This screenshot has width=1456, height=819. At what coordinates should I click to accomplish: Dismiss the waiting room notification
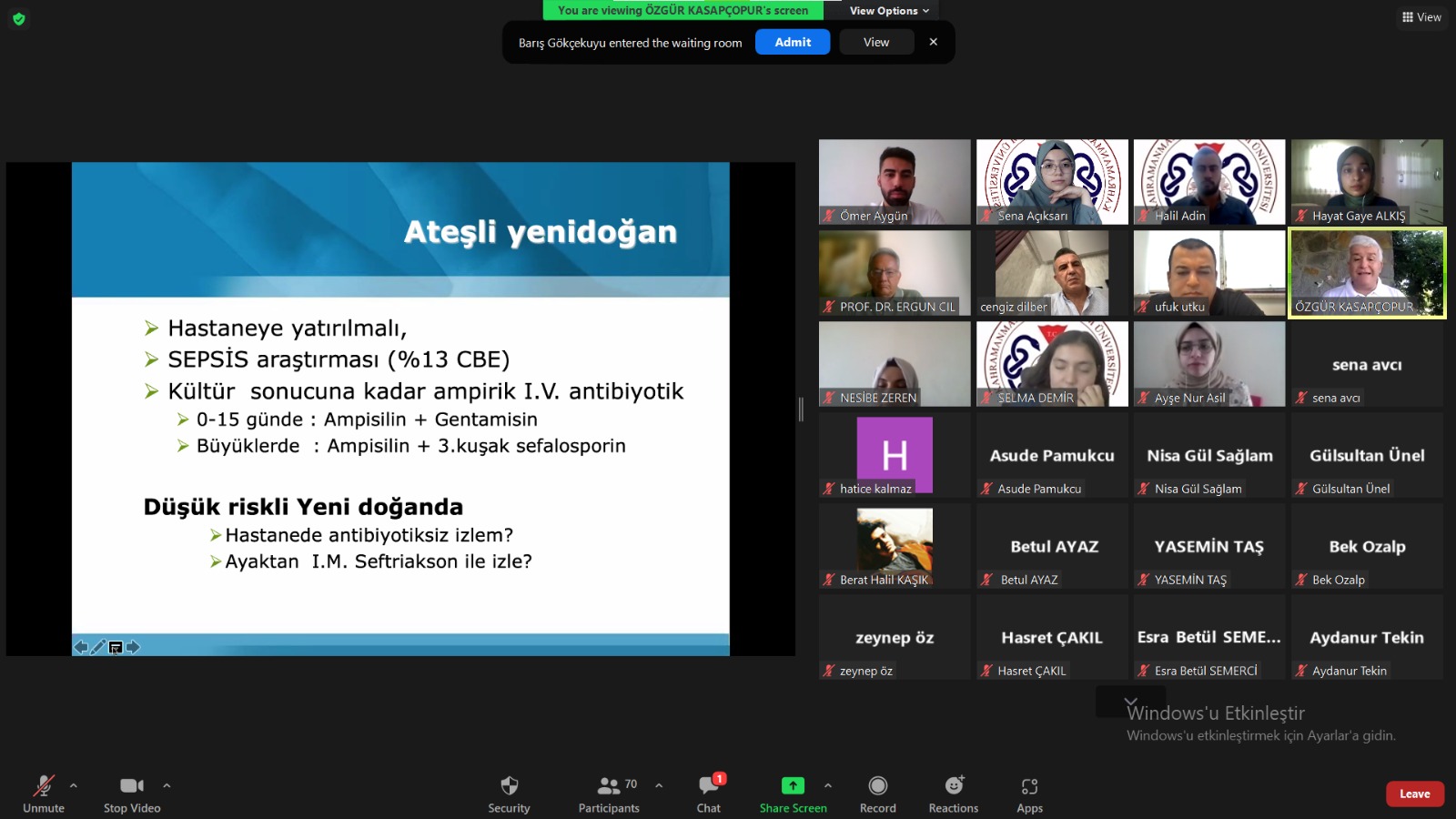[x=933, y=42]
